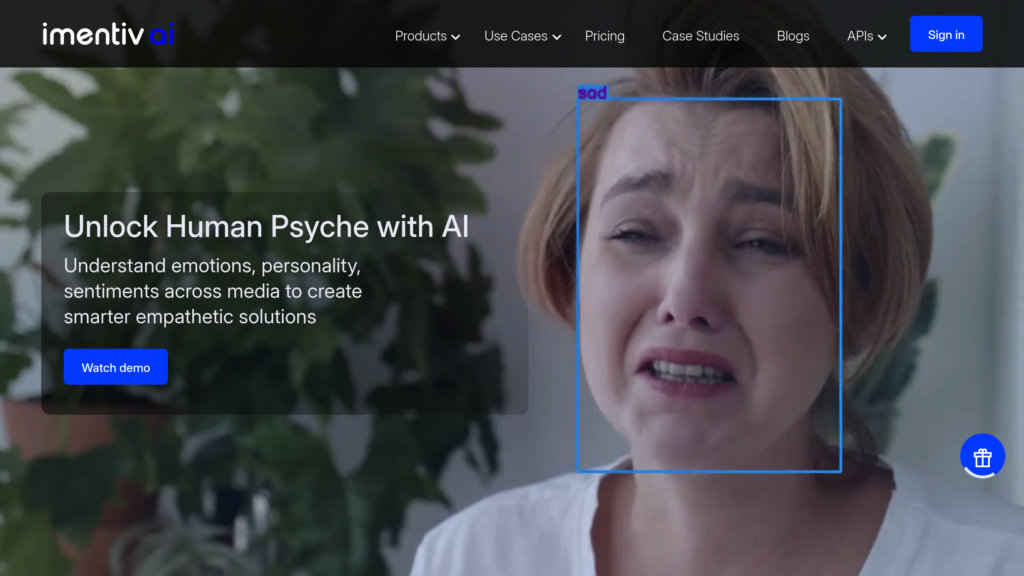Click empty space in the dark navigation bar
1024x576 pixels.
click(x=280, y=34)
